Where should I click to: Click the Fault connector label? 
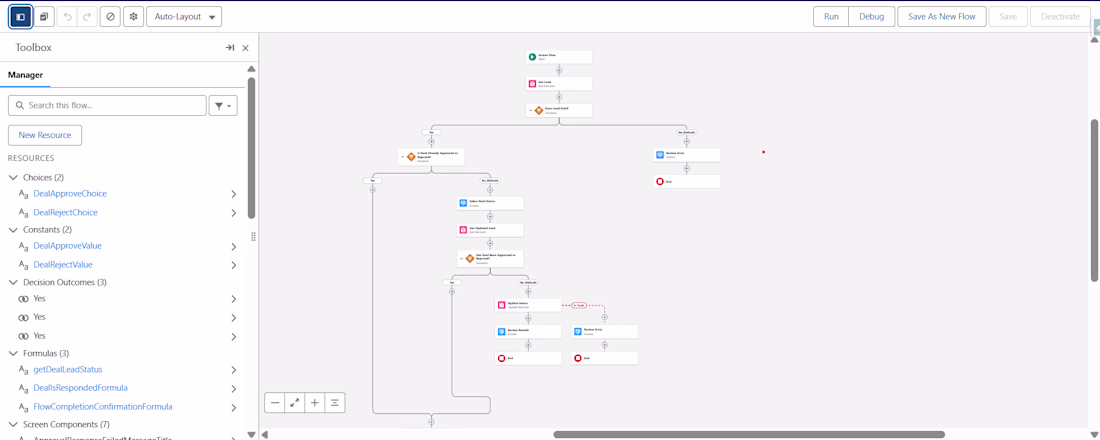coord(579,305)
